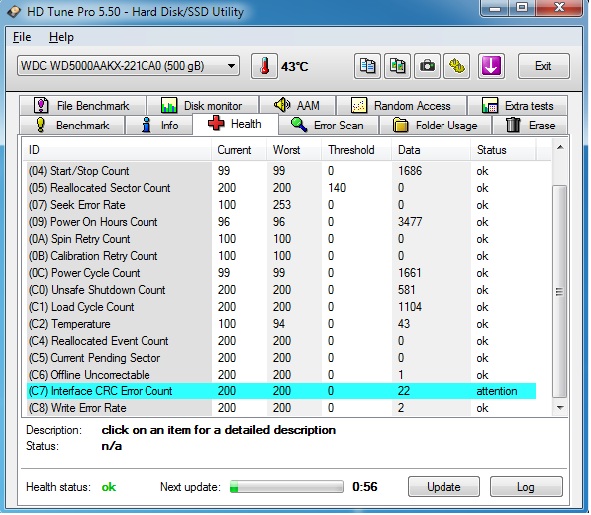Image resolution: width=591 pixels, height=515 pixels.
Task: Select the (C1) Load Cycle Count row
Action: [x=281, y=307]
